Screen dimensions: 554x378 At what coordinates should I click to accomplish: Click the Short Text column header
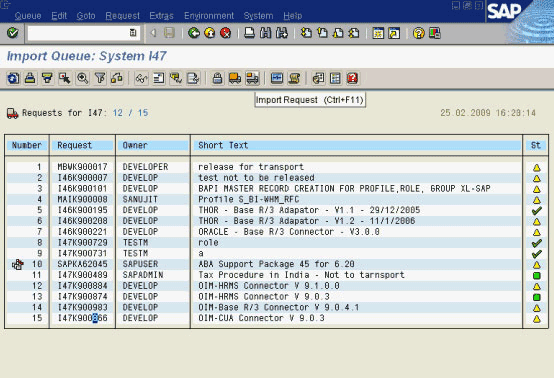[356, 145]
